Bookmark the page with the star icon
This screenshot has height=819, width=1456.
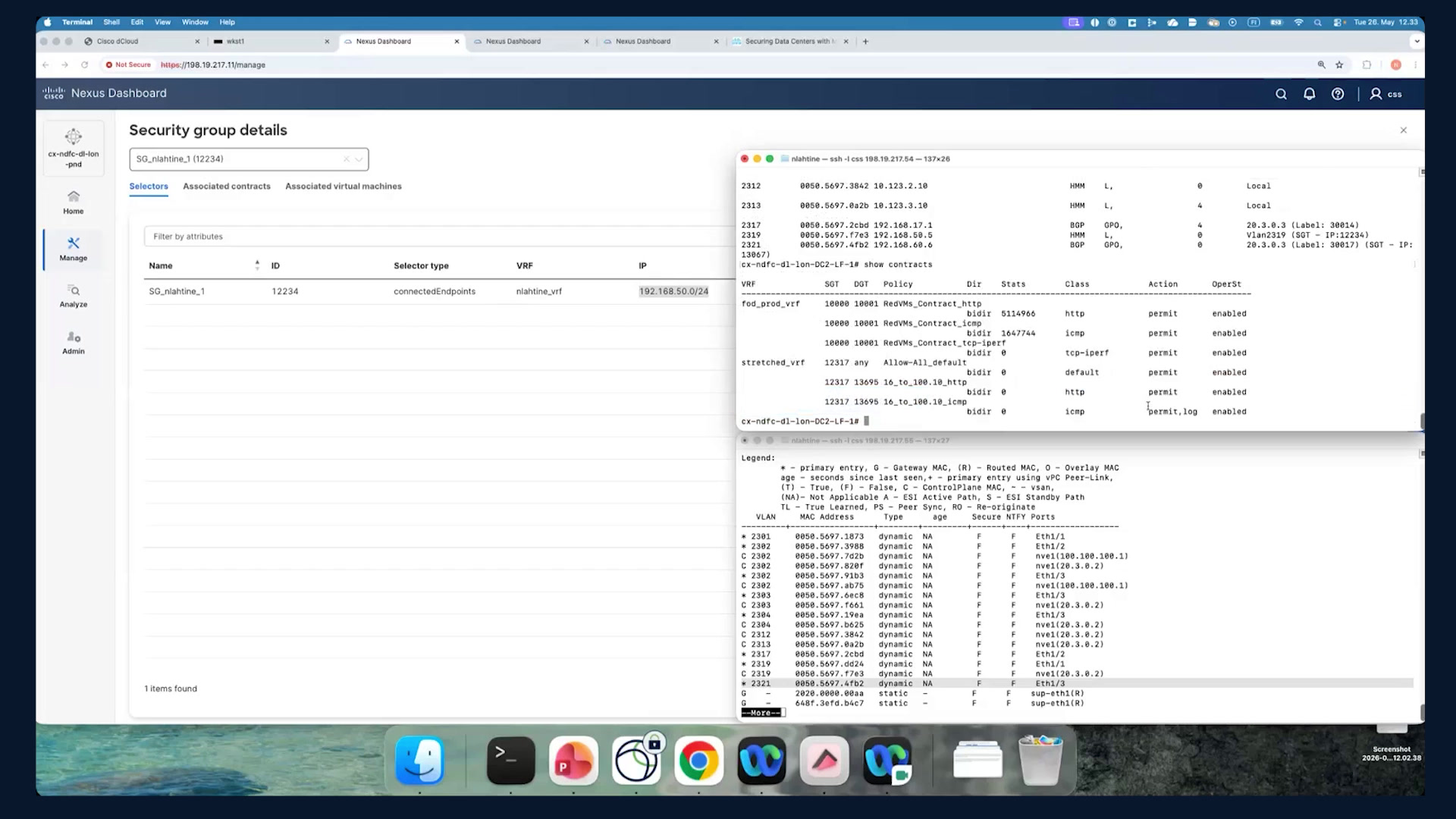coord(1339,65)
